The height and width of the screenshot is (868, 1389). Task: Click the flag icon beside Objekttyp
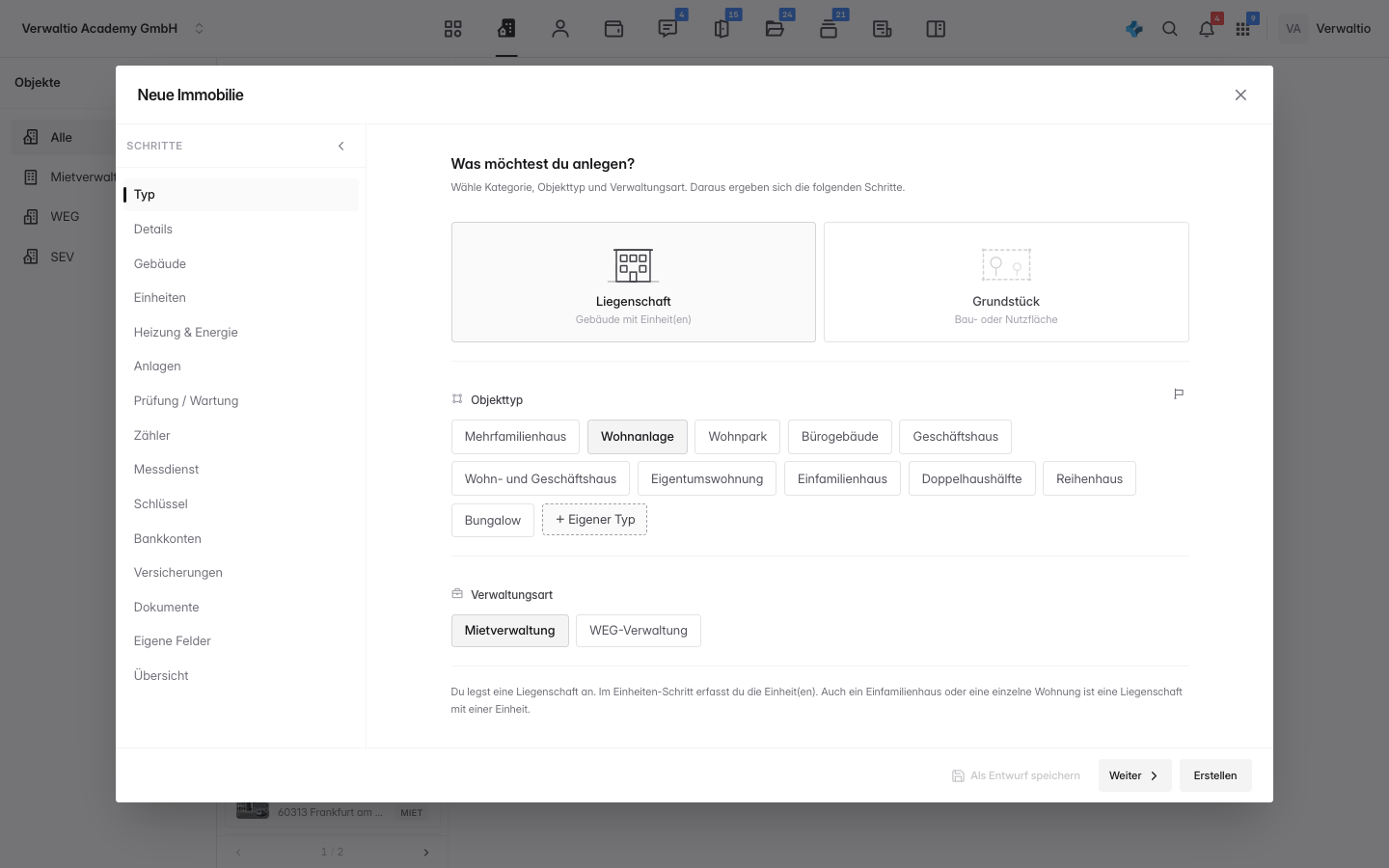[x=1179, y=393]
